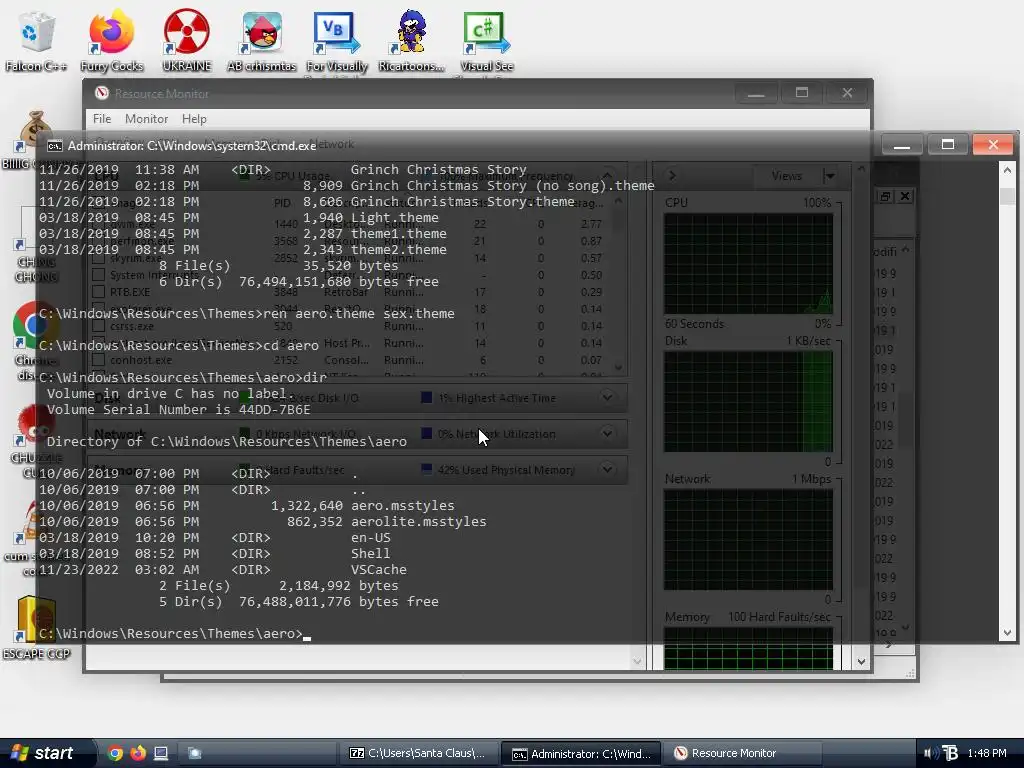Image resolution: width=1024 pixels, height=768 pixels.
Task: Click the cmd window scrollbar up arrow
Action: (x=1007, y=170)
